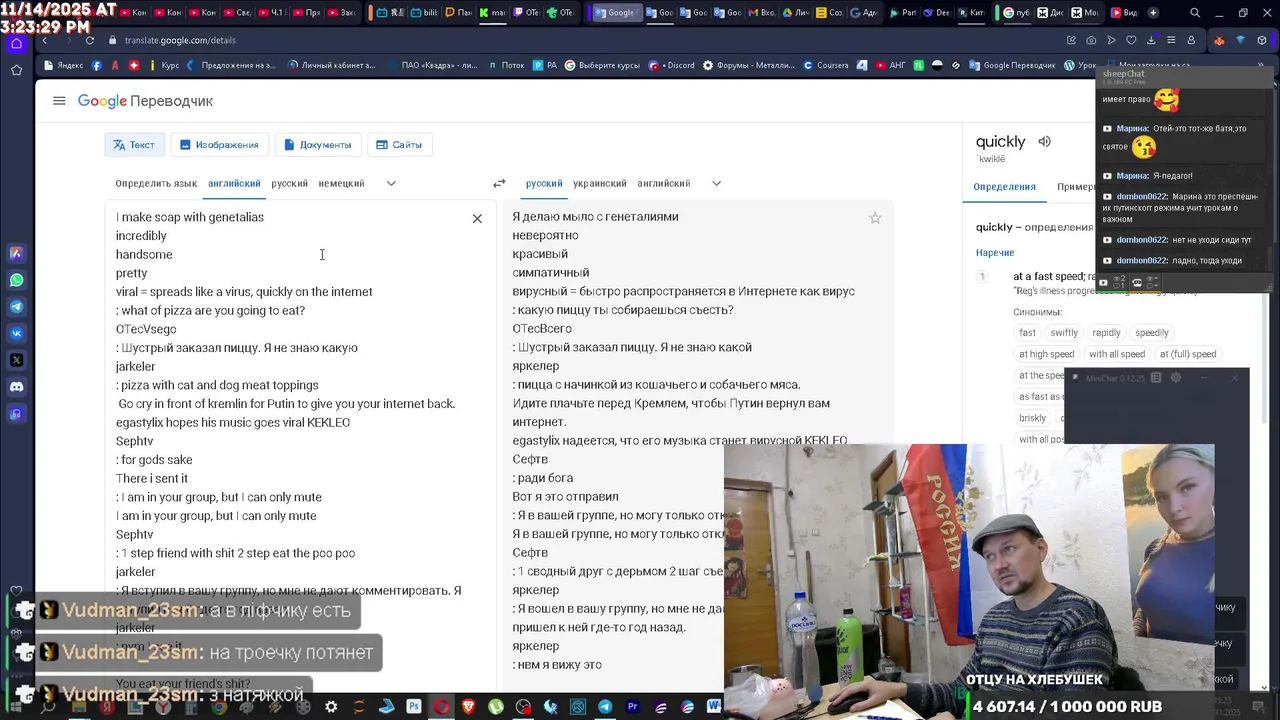
Task: Open Aria AI in the Opera sidebar
Action: (x=16, y=253)
